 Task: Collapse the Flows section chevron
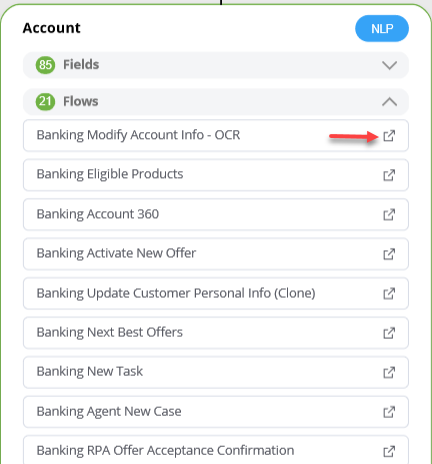389,101
